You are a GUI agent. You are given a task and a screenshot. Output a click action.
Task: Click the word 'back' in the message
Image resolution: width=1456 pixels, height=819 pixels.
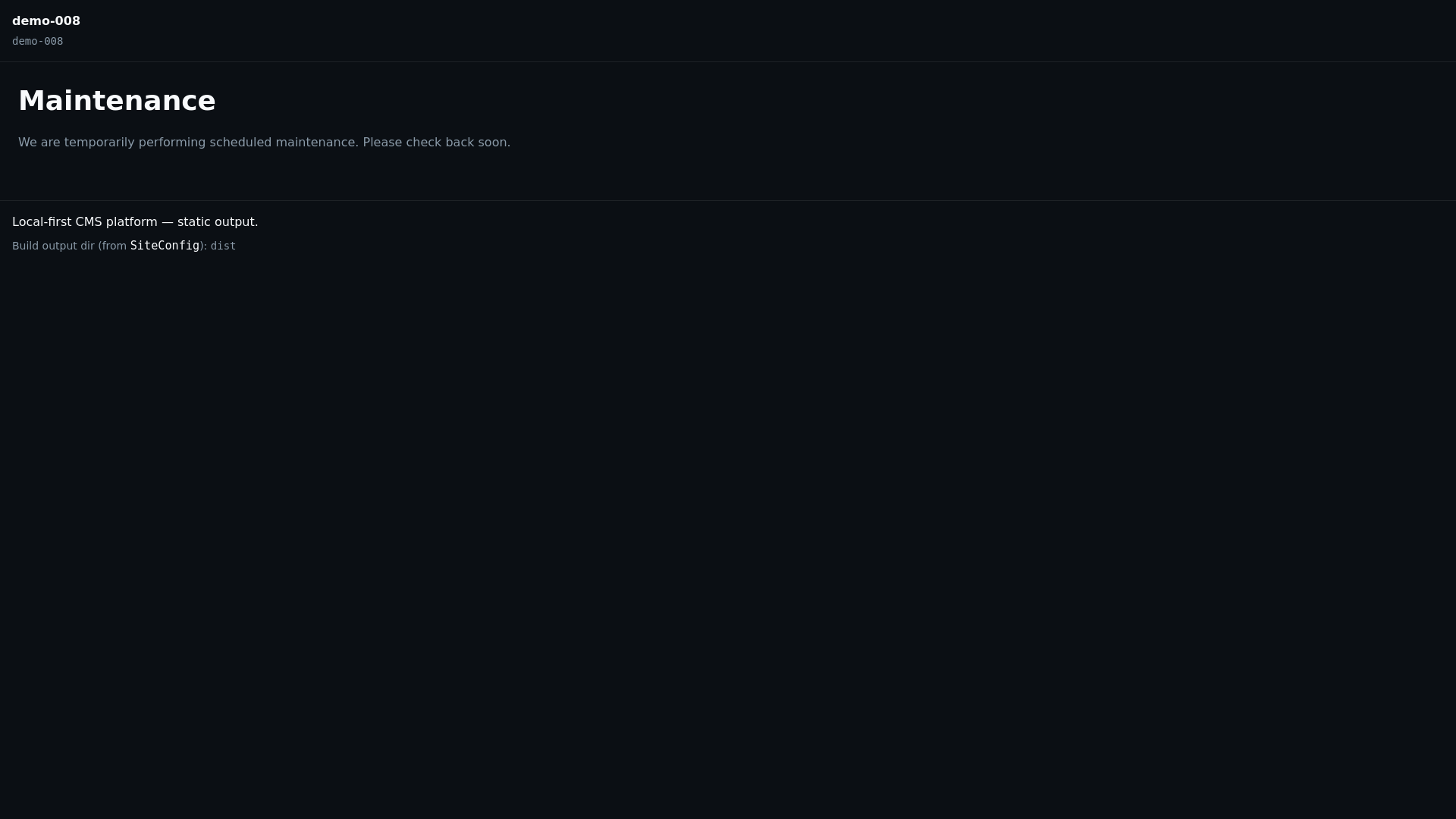pyautogui.click(x=460, y=143)
